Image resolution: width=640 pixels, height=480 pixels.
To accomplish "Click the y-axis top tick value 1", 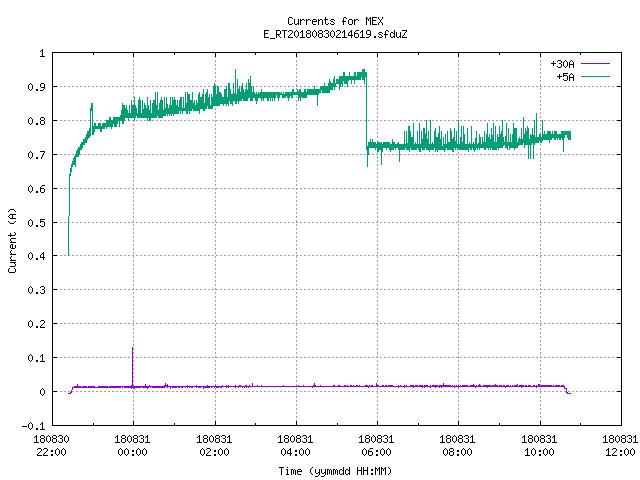I will point(42,53).
